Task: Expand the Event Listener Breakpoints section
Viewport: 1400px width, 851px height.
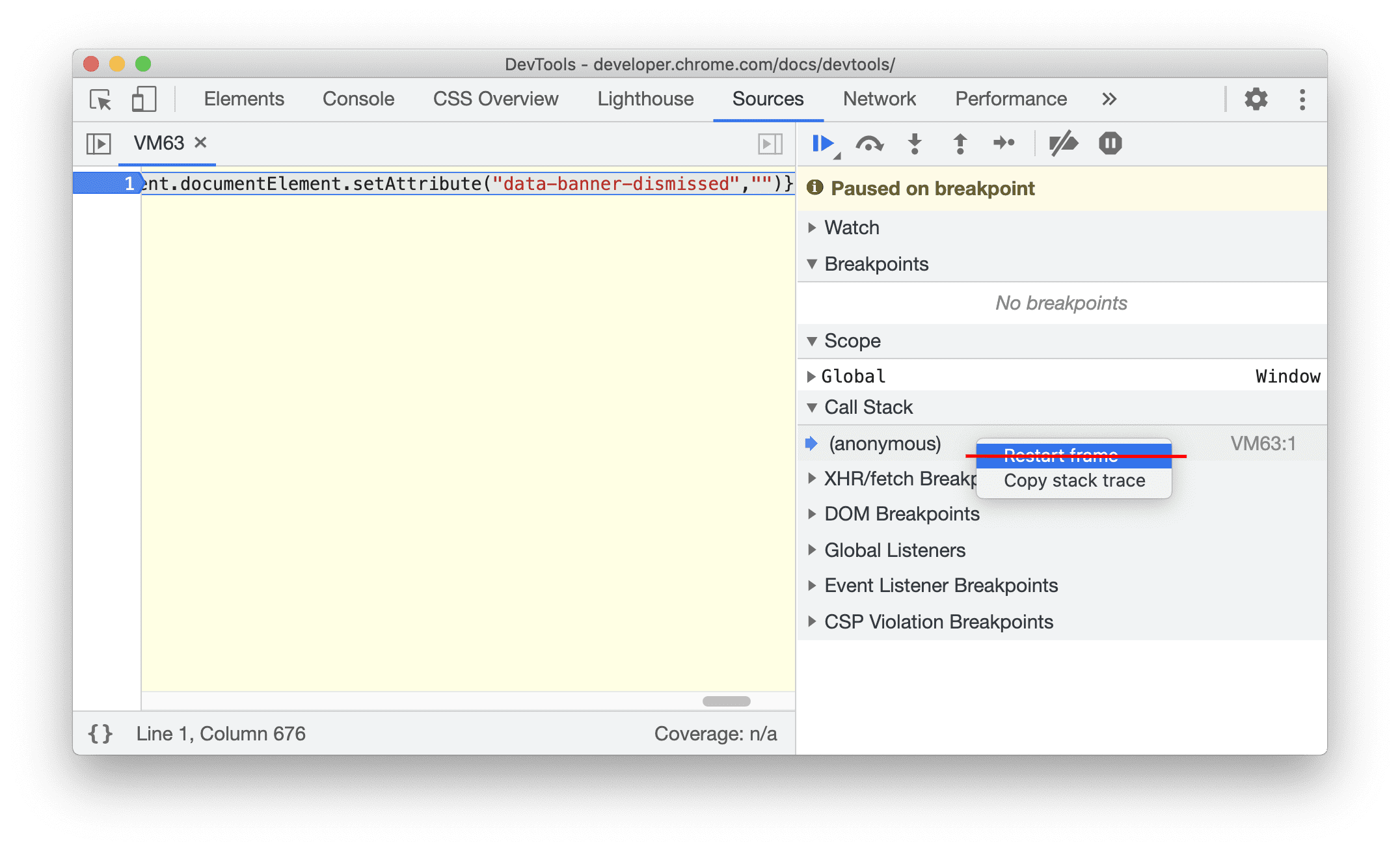Action: [815, 585]
